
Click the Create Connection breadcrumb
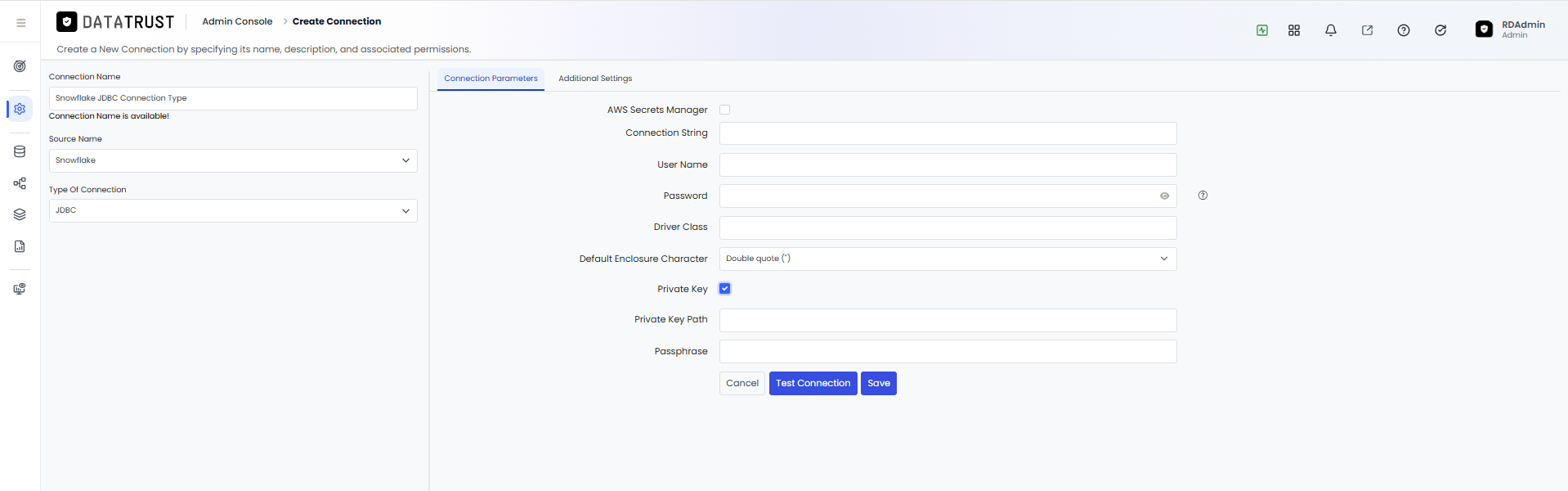337,21
